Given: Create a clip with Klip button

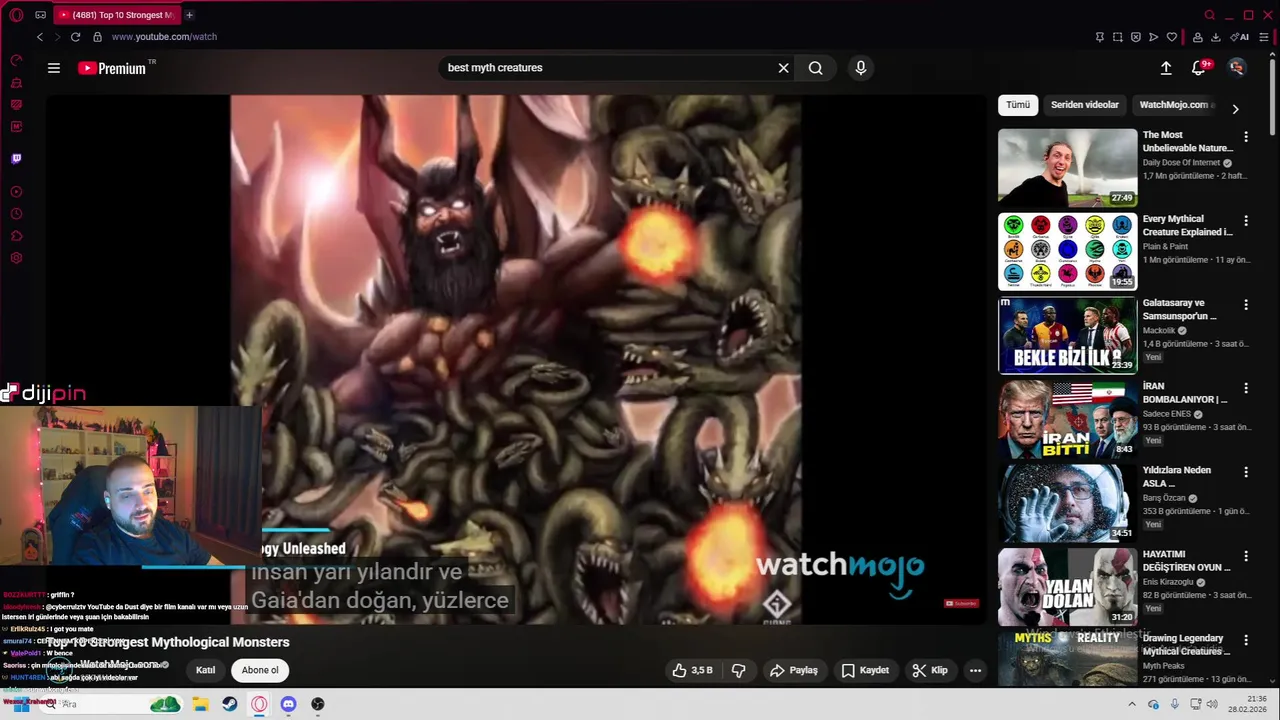Looking at the screenshot, I should [x=930, y=670].
